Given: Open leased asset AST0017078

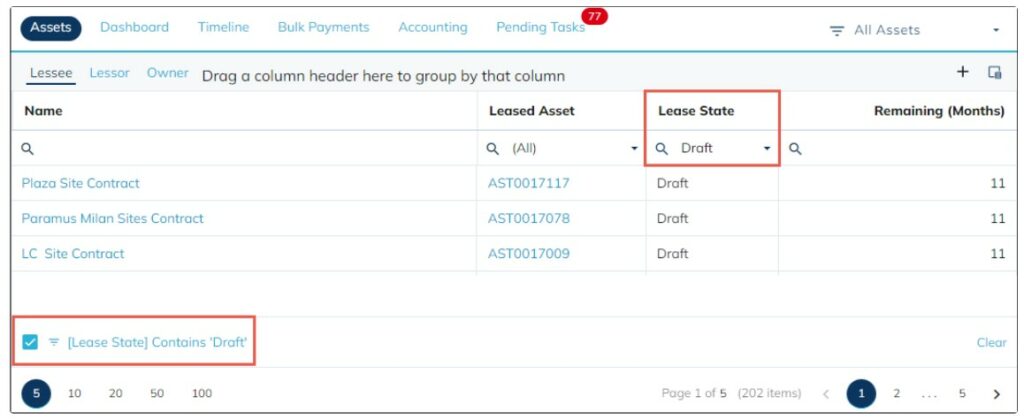Looking at the screenshot, I should point(528,218).
